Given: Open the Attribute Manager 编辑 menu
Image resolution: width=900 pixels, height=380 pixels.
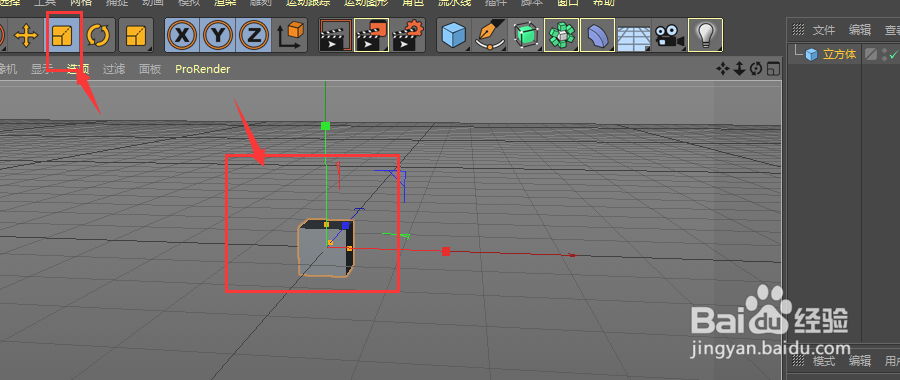Looking at the screenshot, I should click(860, 361).
